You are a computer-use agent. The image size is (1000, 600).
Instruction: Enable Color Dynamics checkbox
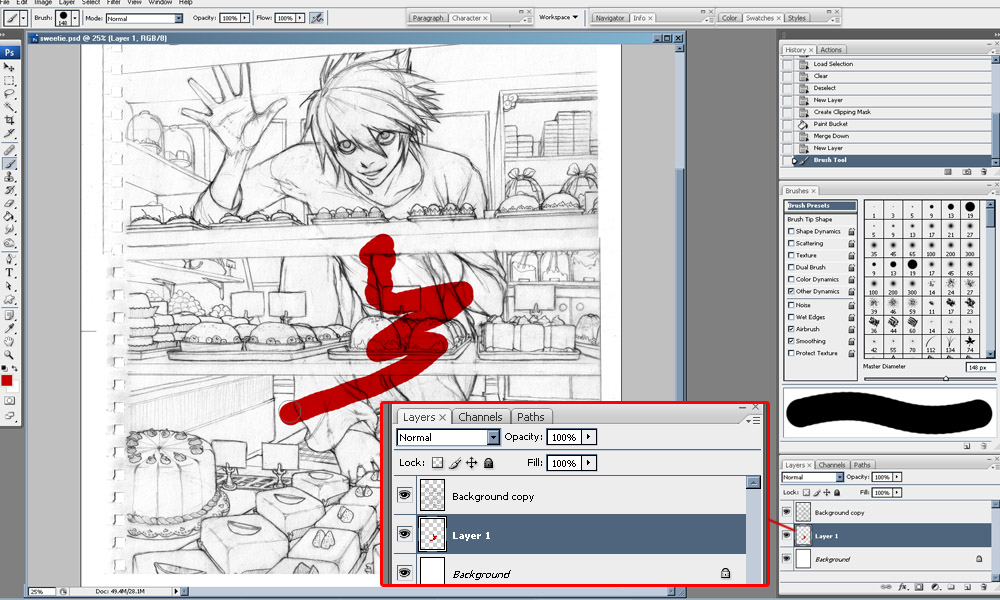[791, 279]
